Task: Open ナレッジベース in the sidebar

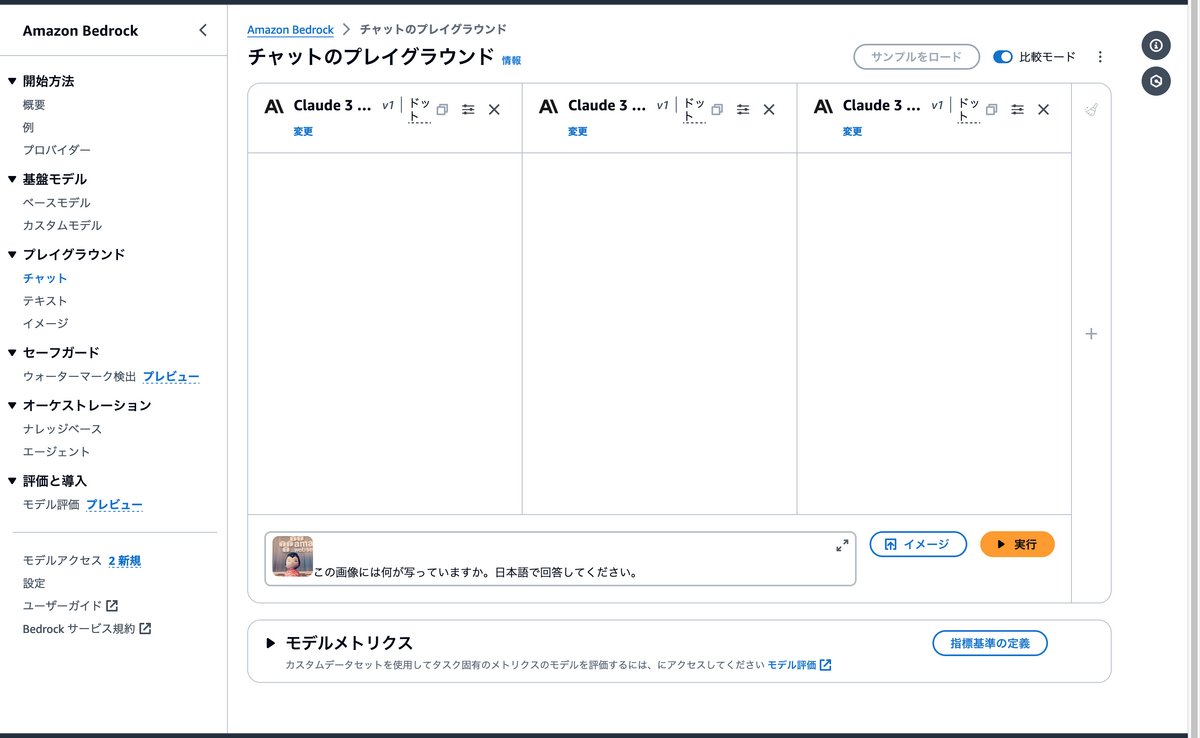Action: [x=62, y=429]
